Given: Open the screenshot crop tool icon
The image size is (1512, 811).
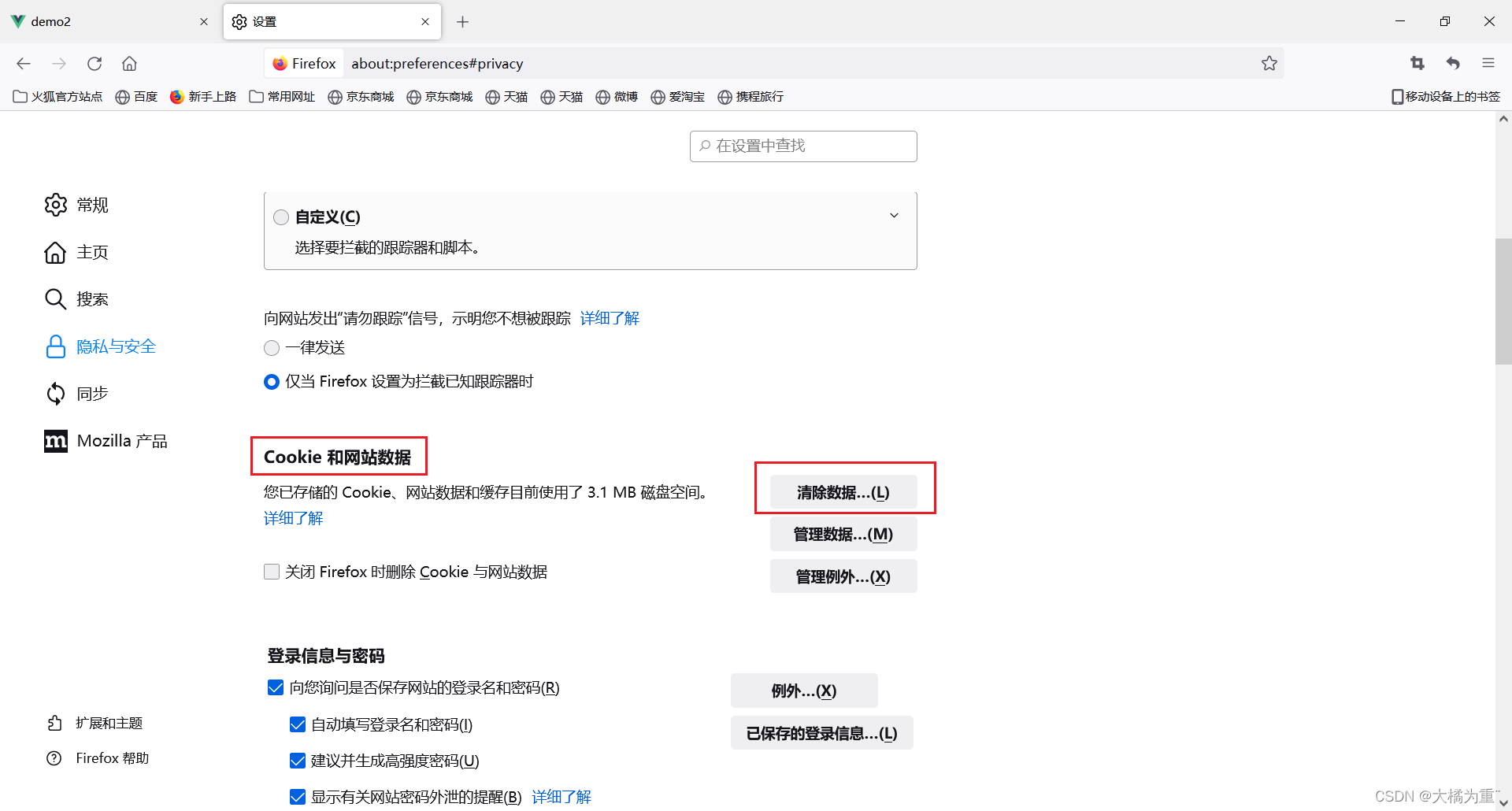Looking at the screenshot, I should click(x=1417, y=64).
